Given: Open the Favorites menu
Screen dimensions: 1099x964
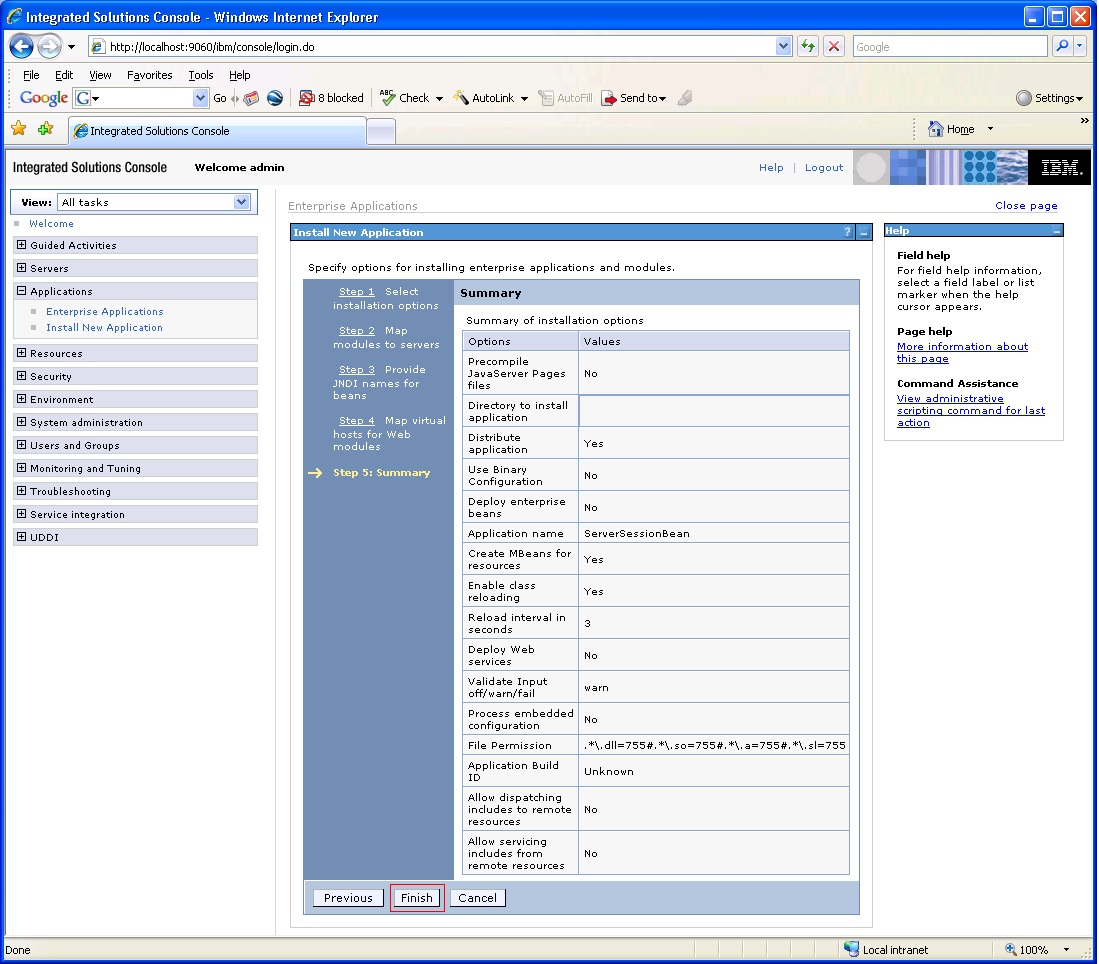Looking at the screenshot, I should click(x=149, y=75).
